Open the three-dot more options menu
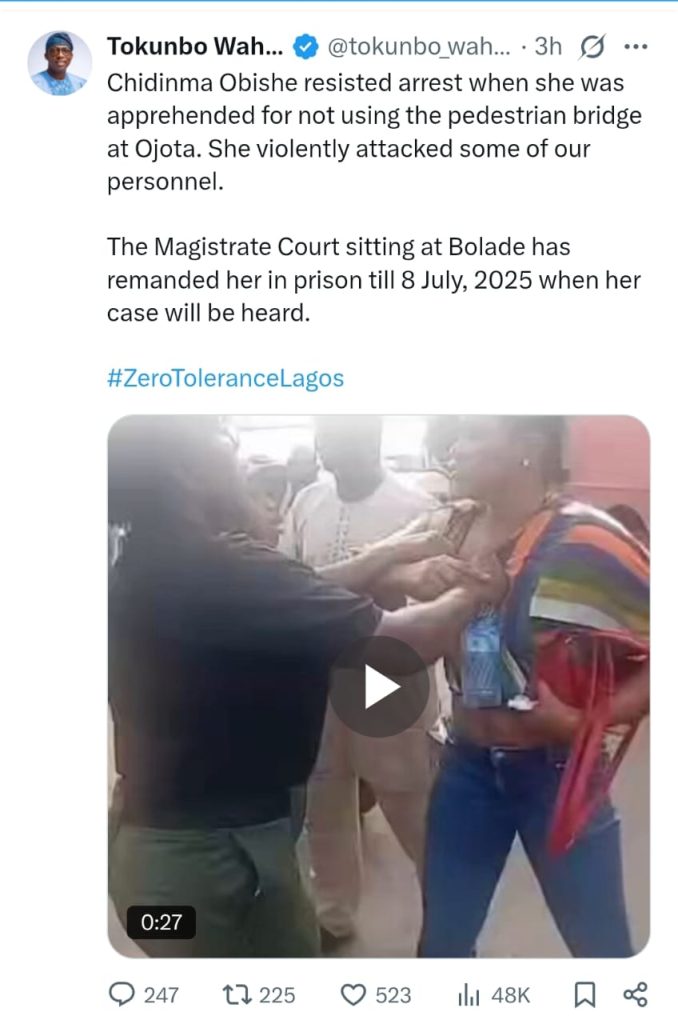The height and width of the screenshot is (1024, 678). (636, 46)
